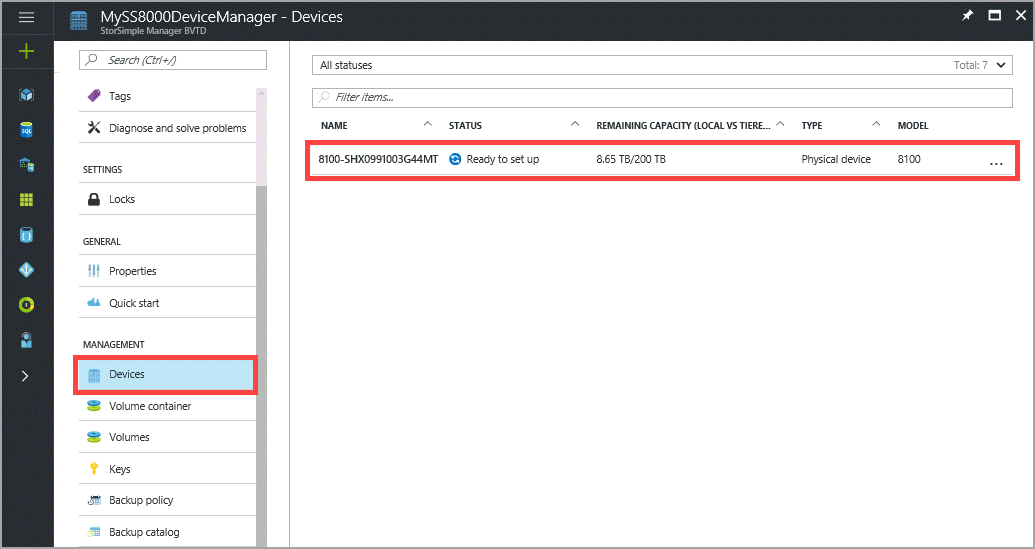Click the Ready to set up status icon

point(455,160)
